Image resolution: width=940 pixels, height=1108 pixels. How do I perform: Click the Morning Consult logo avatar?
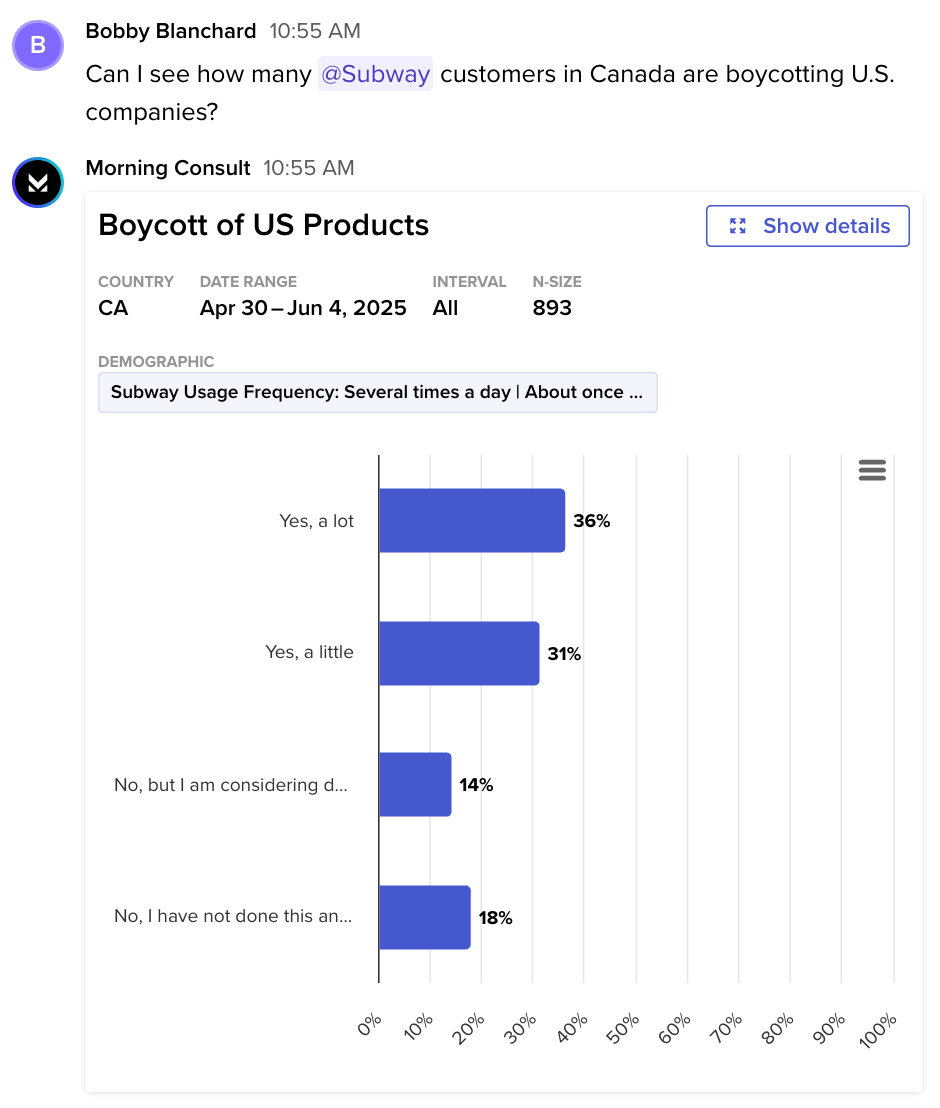point(38,182)
